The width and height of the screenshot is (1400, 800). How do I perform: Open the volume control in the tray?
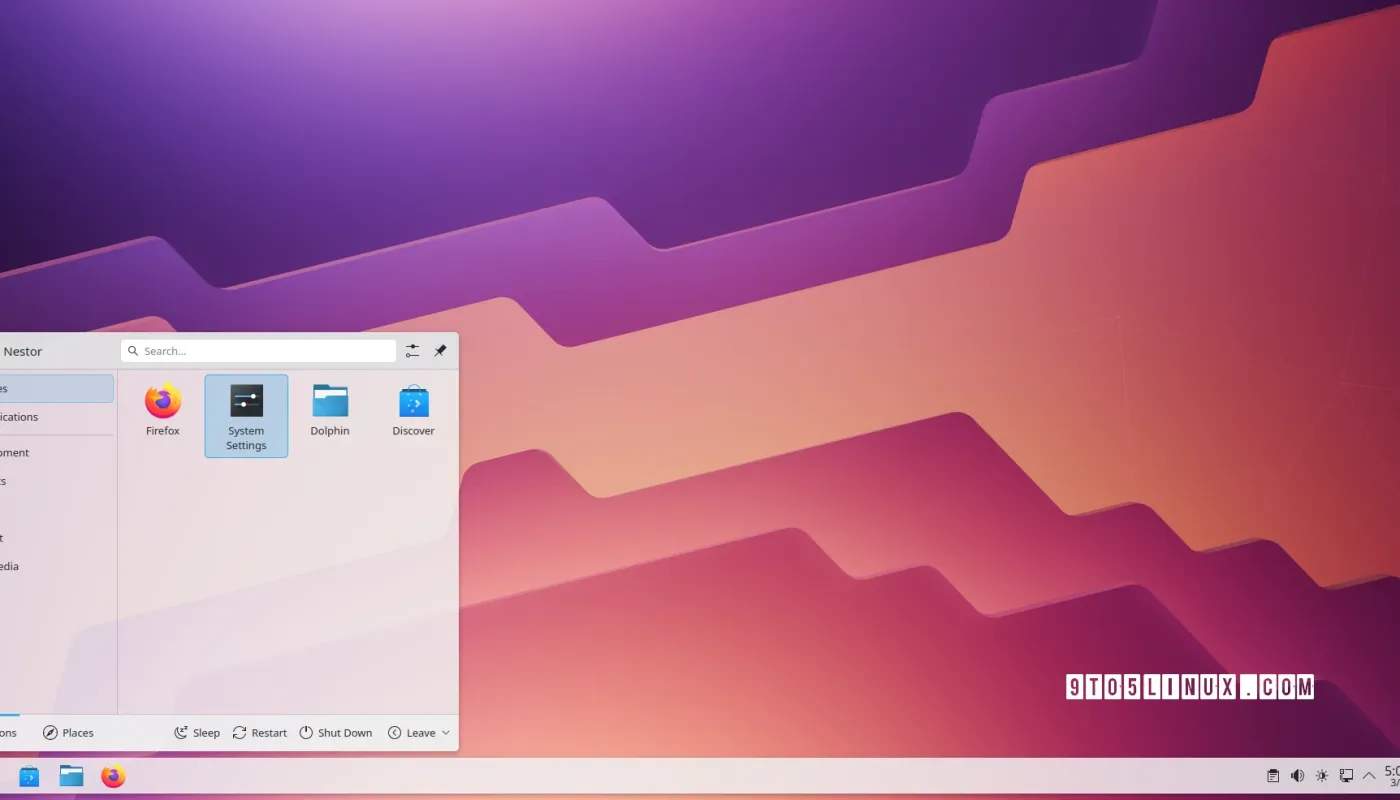click(1297, 775)
